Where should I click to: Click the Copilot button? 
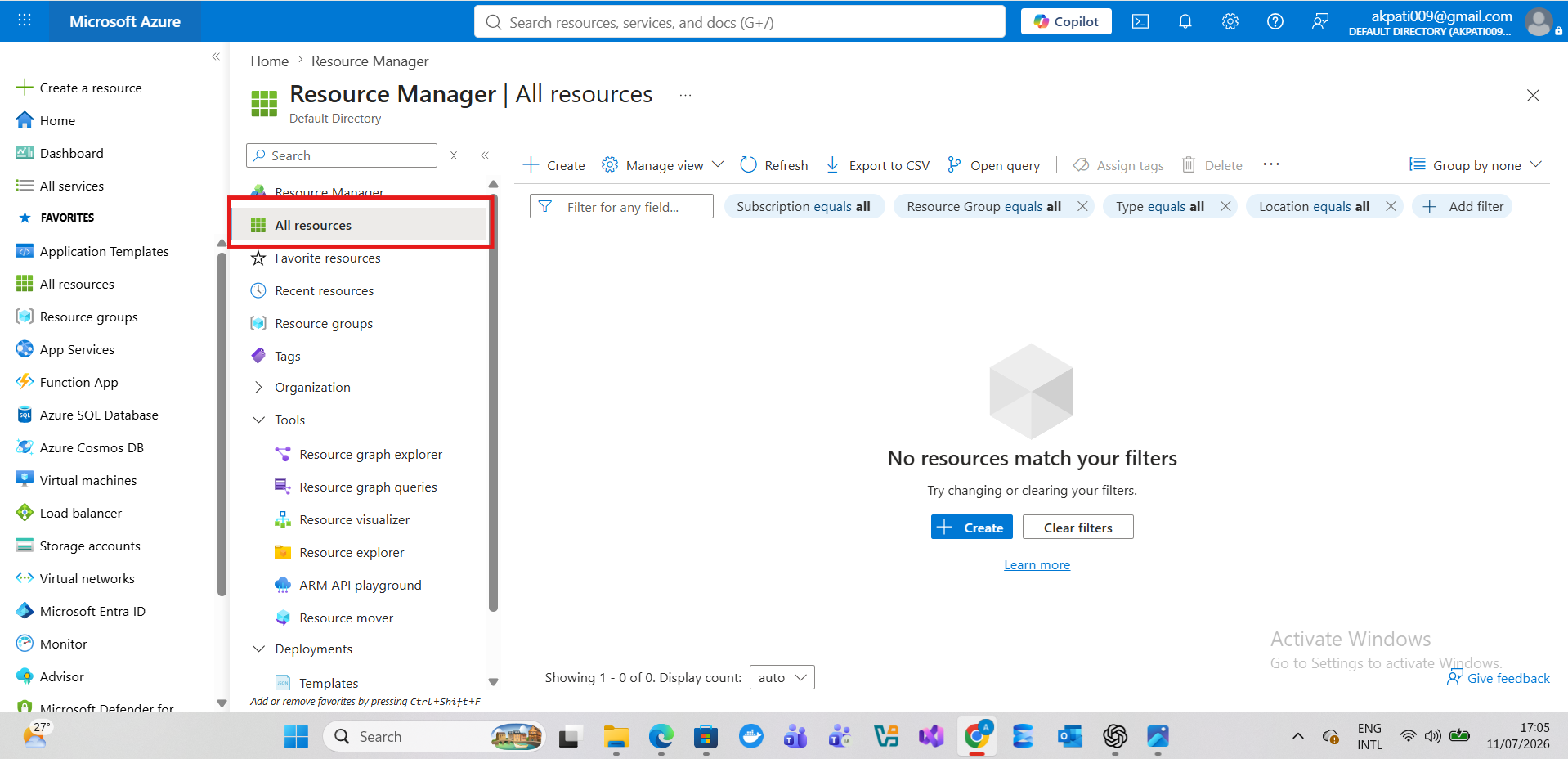(1066, 22)
